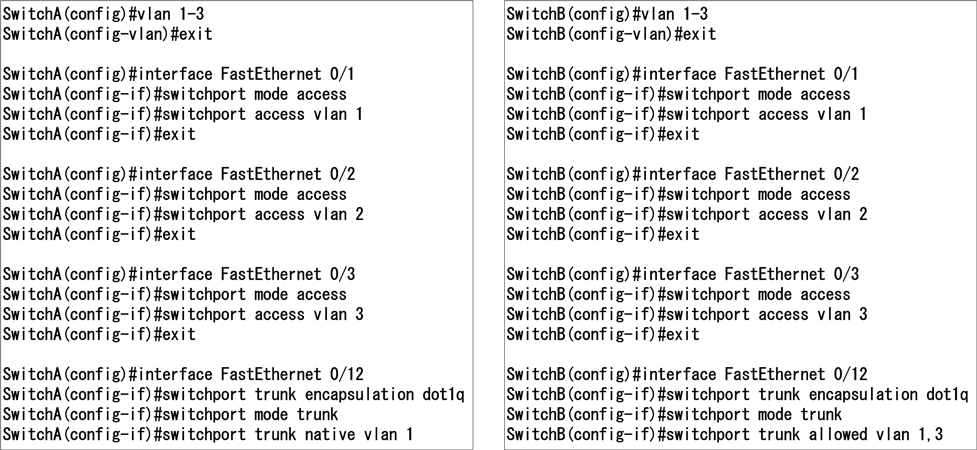977x450 pixels.
Task: Click SwitchA 'interface FastEthernet 0/12' line
Action: (x=183, y=374)
